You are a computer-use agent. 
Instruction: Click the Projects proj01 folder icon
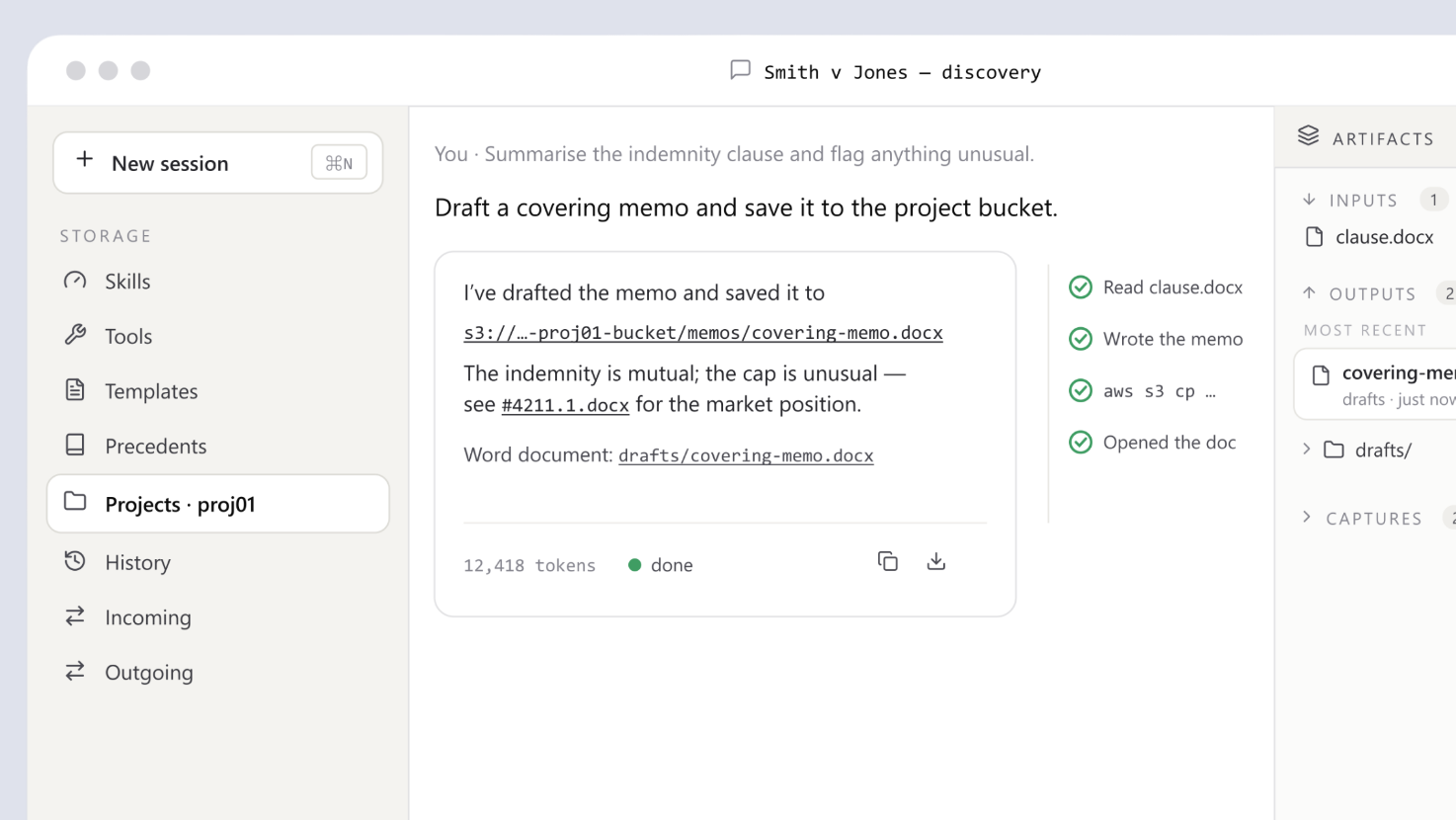tap(75, 502)
